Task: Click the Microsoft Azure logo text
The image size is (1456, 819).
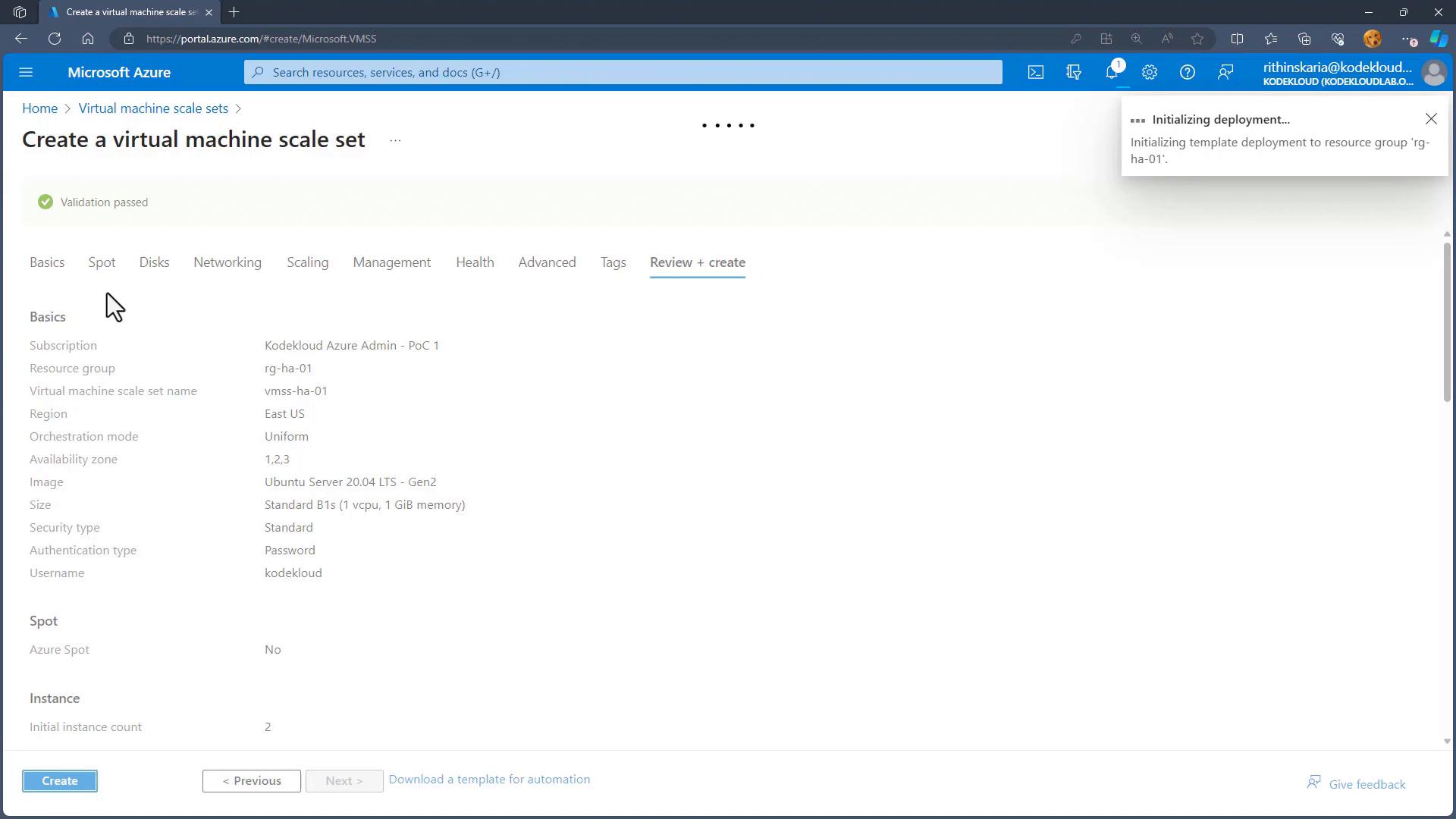Action: tap(119, 72)
